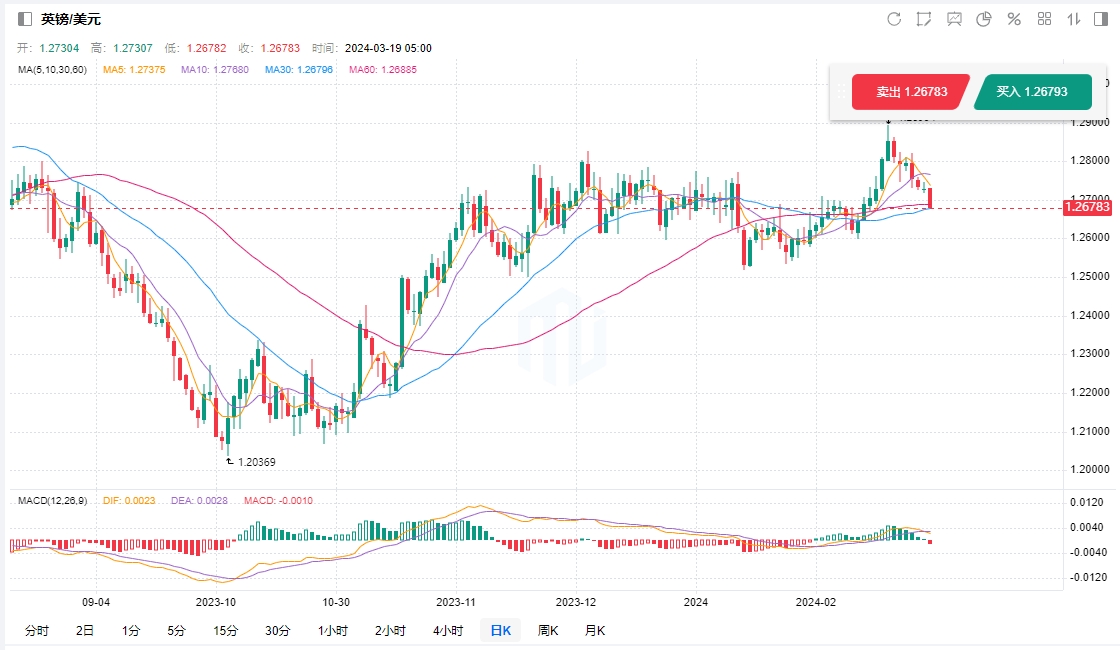
Task: Open the 英镑/美元 symbol title
Action: click(x=71, y=19)
